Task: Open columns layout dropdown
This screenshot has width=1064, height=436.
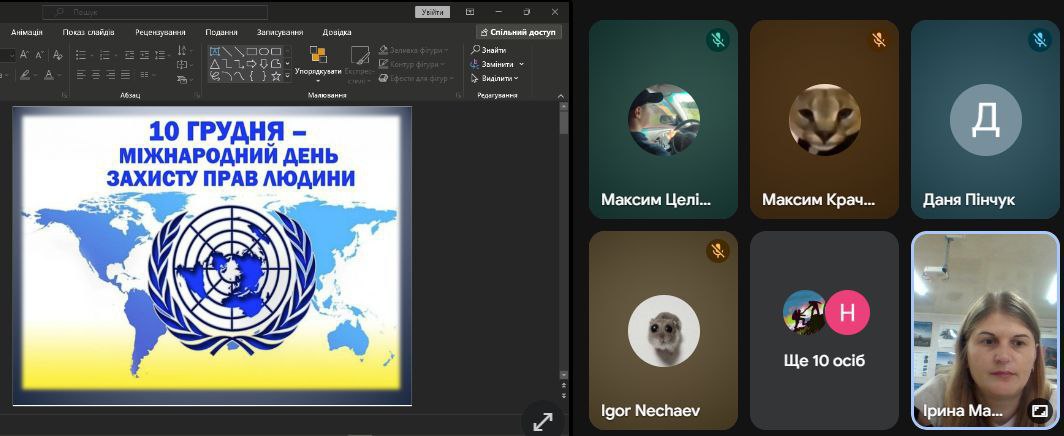Action: (x=146, y=75)
